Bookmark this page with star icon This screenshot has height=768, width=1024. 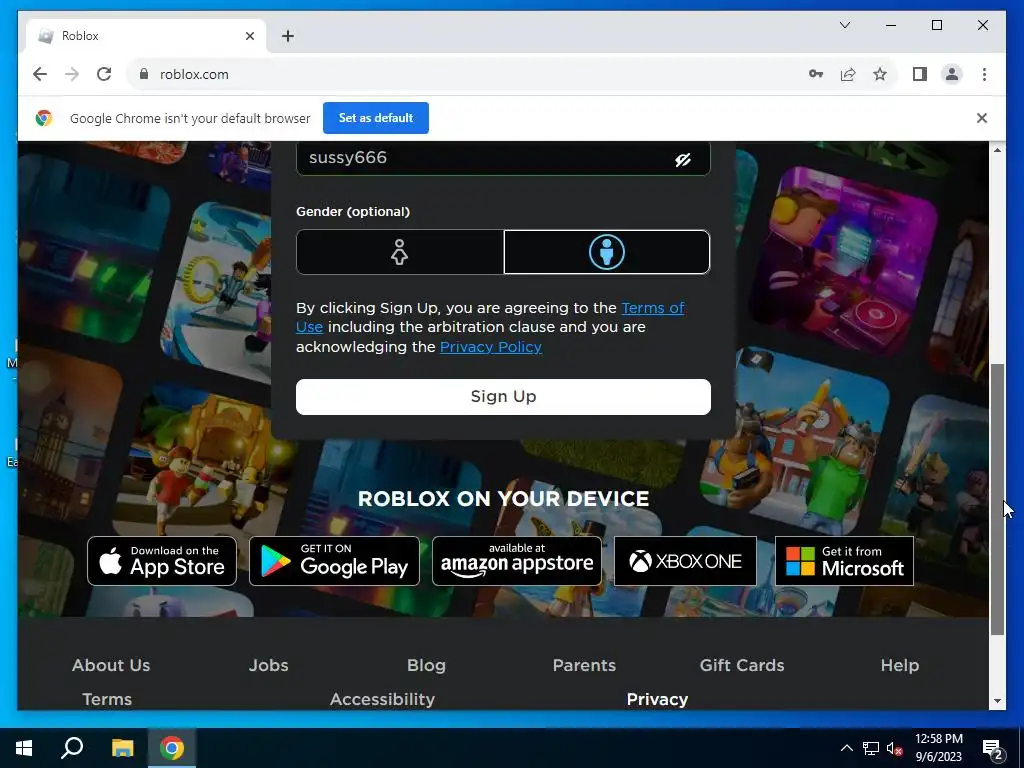880,74
